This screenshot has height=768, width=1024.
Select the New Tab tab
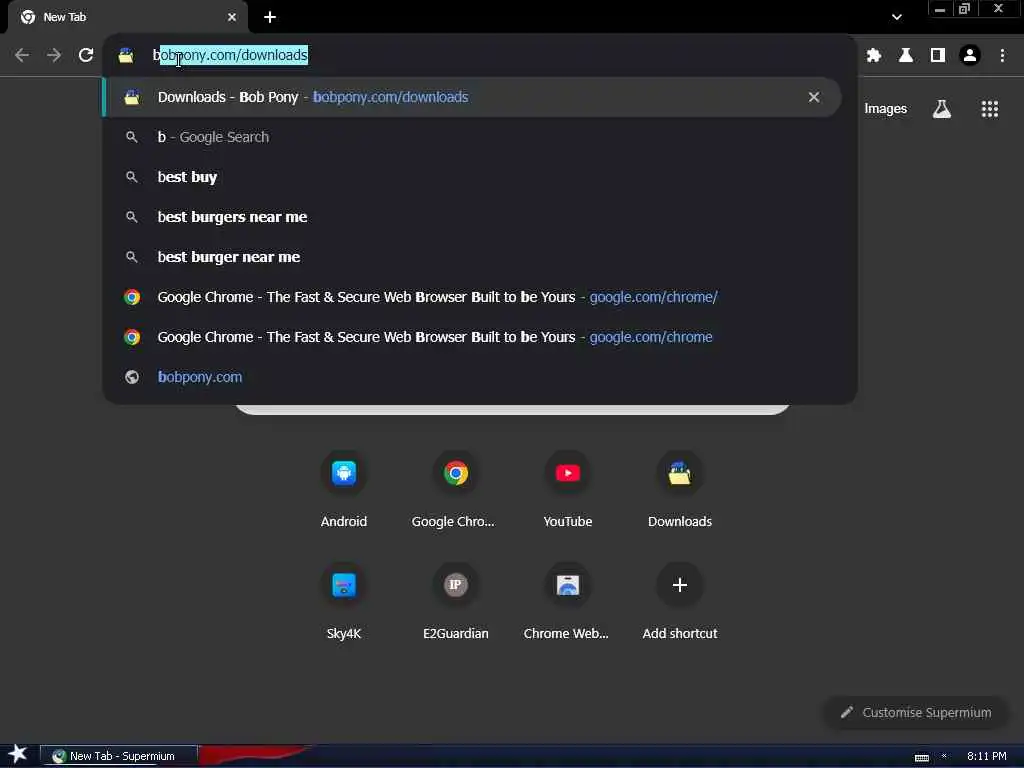click(x=127, y=17)
